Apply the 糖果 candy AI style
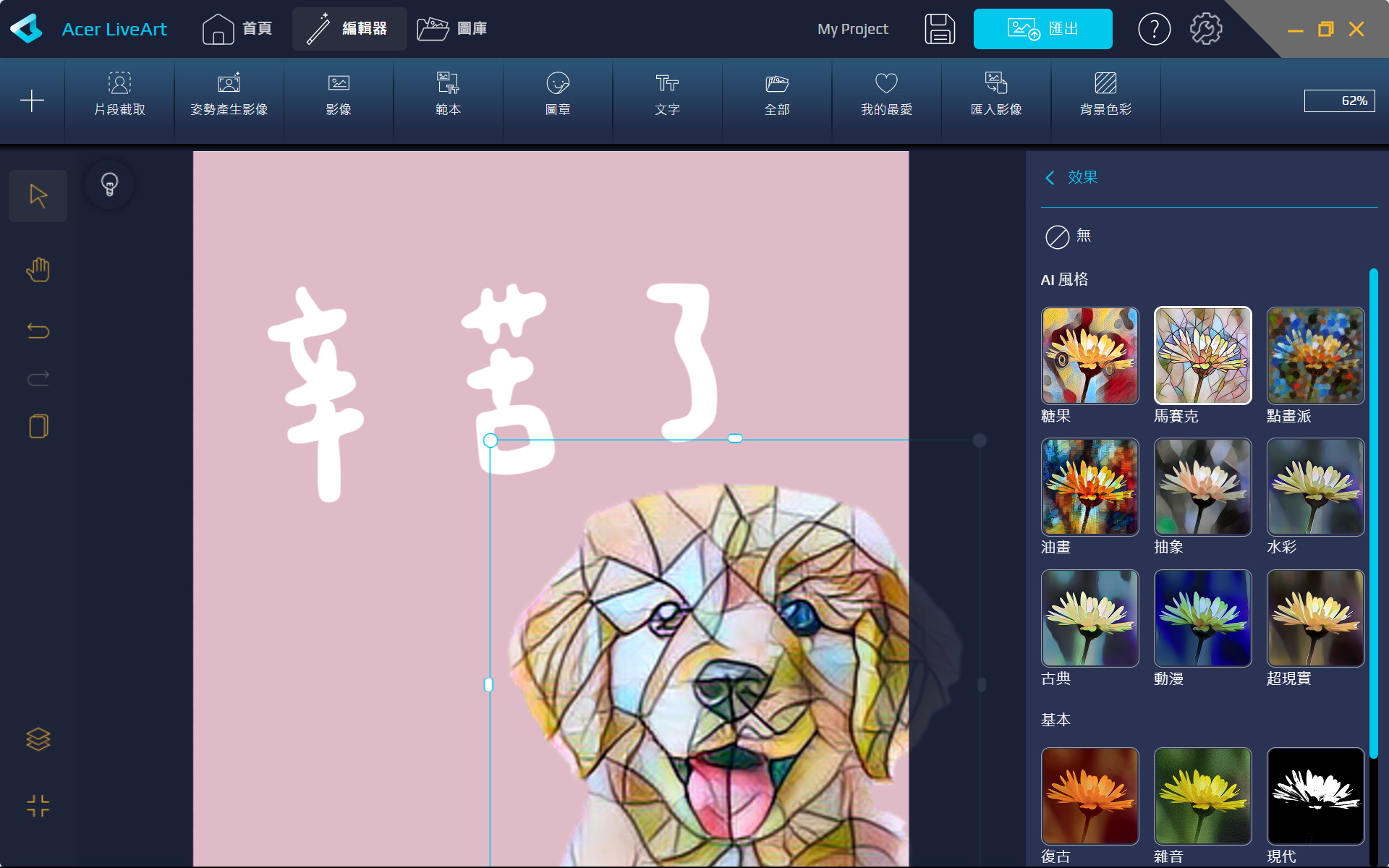Viewport: 1389px width, 868px height. point(1089,356)
